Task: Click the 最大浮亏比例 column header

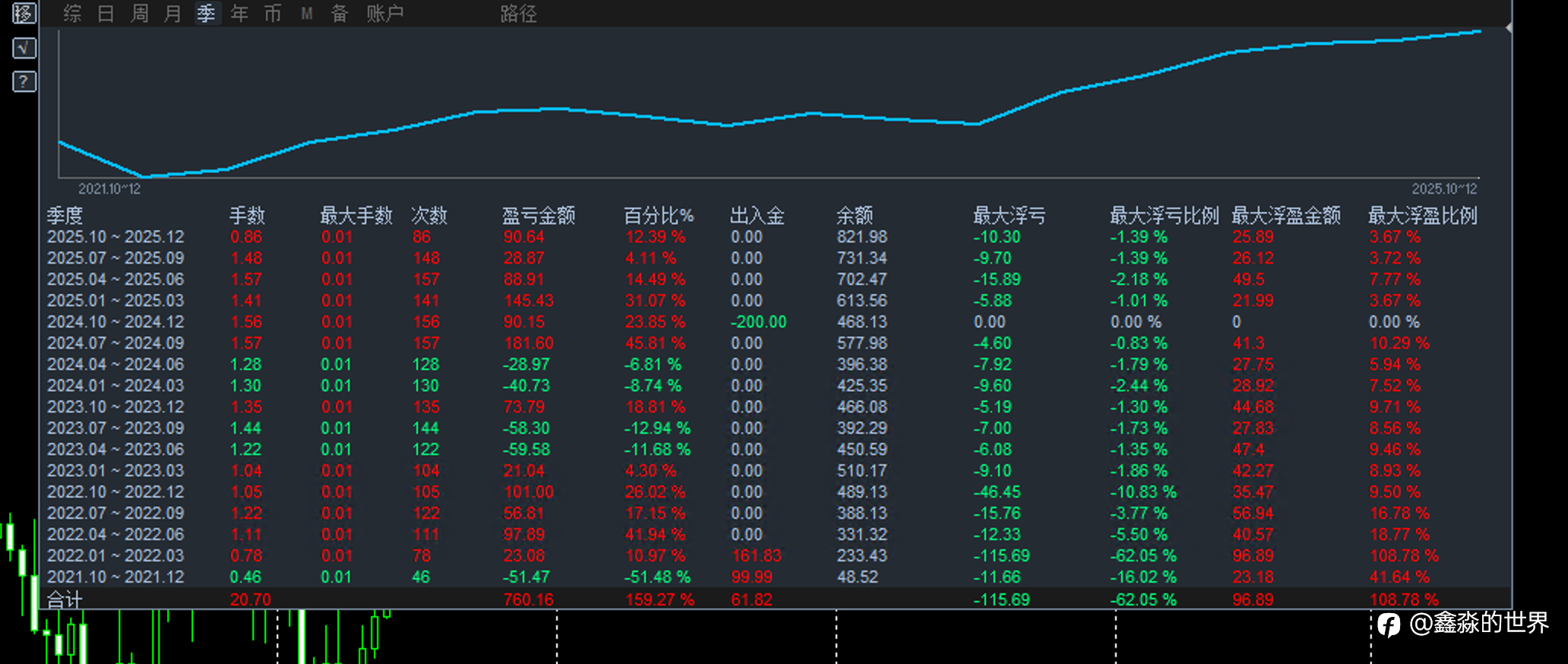Action: (x=1165, y=216)
